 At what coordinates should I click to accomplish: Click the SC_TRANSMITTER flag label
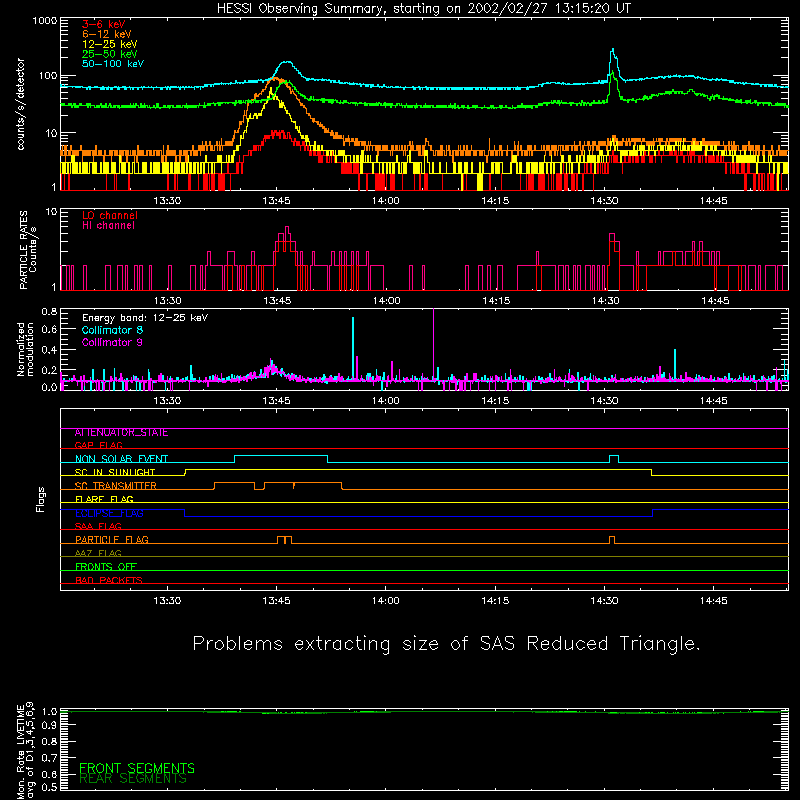(x=116, y=486)
